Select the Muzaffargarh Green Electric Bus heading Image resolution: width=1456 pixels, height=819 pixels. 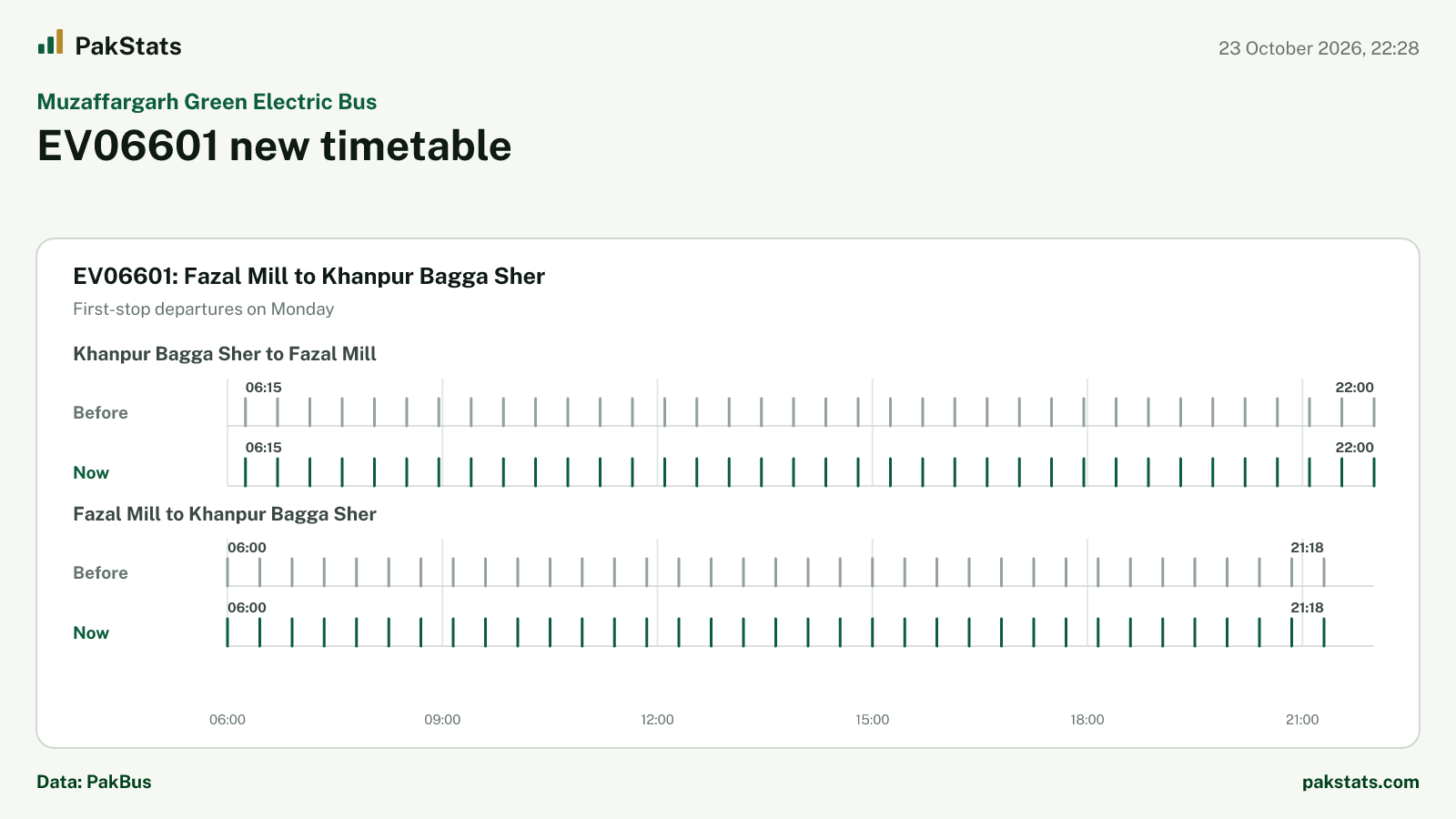(x=207, y=102)
